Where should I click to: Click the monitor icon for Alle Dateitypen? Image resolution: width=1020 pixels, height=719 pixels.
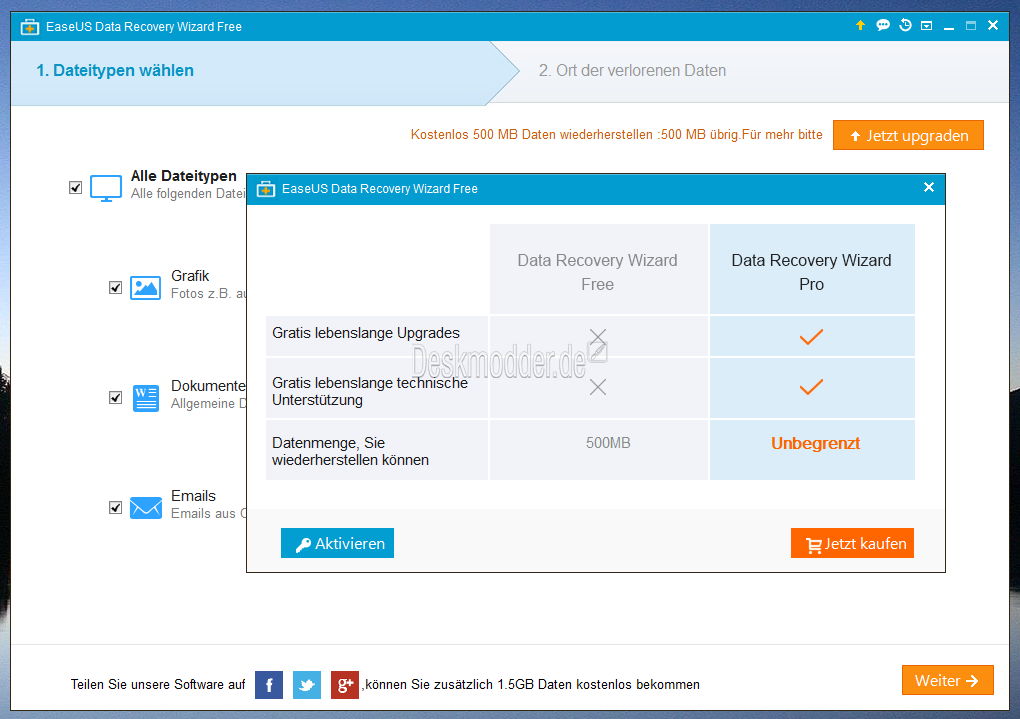[105, 188]
